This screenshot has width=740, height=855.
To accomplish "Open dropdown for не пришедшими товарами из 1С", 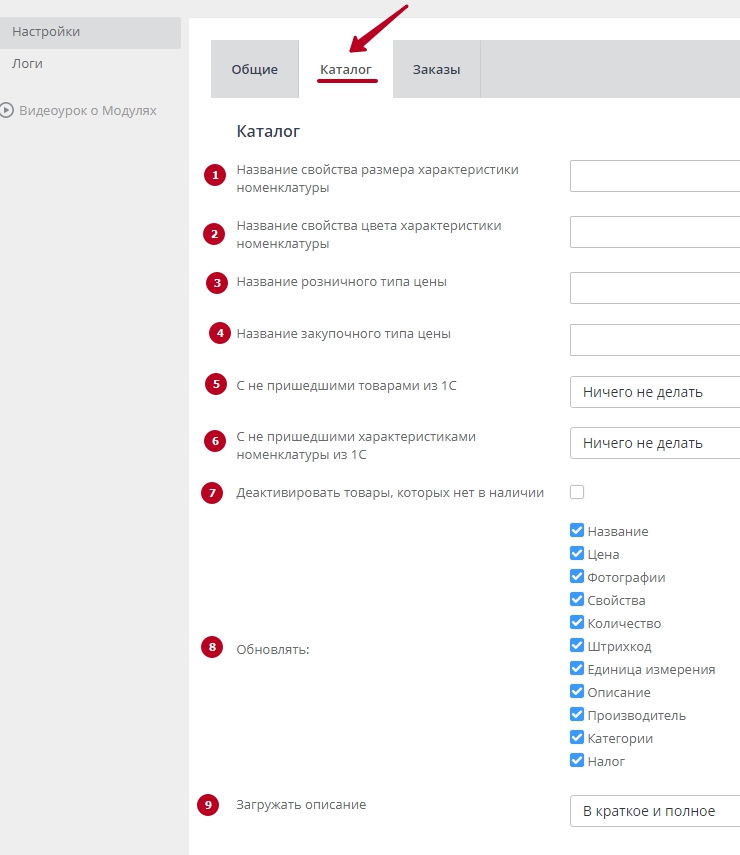I will [655, 392].
